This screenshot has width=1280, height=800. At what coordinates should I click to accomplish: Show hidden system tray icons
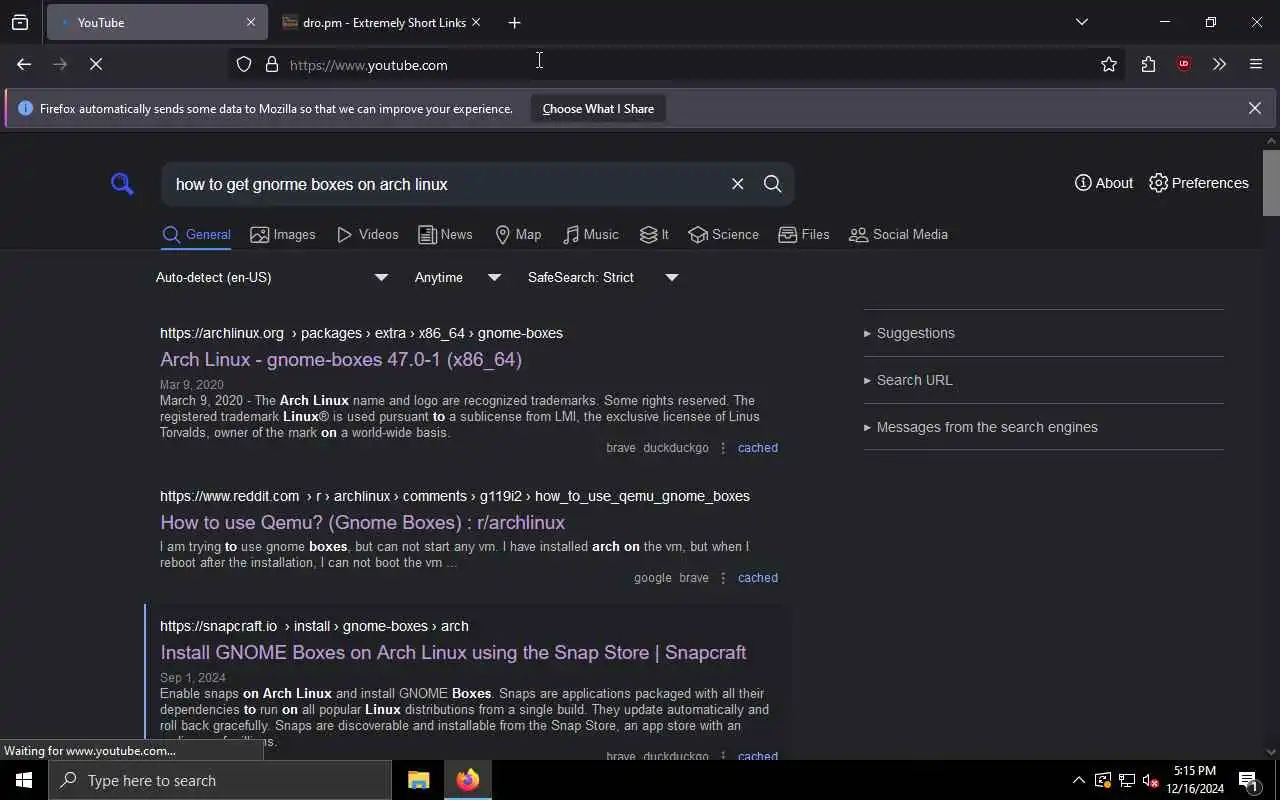pos(1078,780)
